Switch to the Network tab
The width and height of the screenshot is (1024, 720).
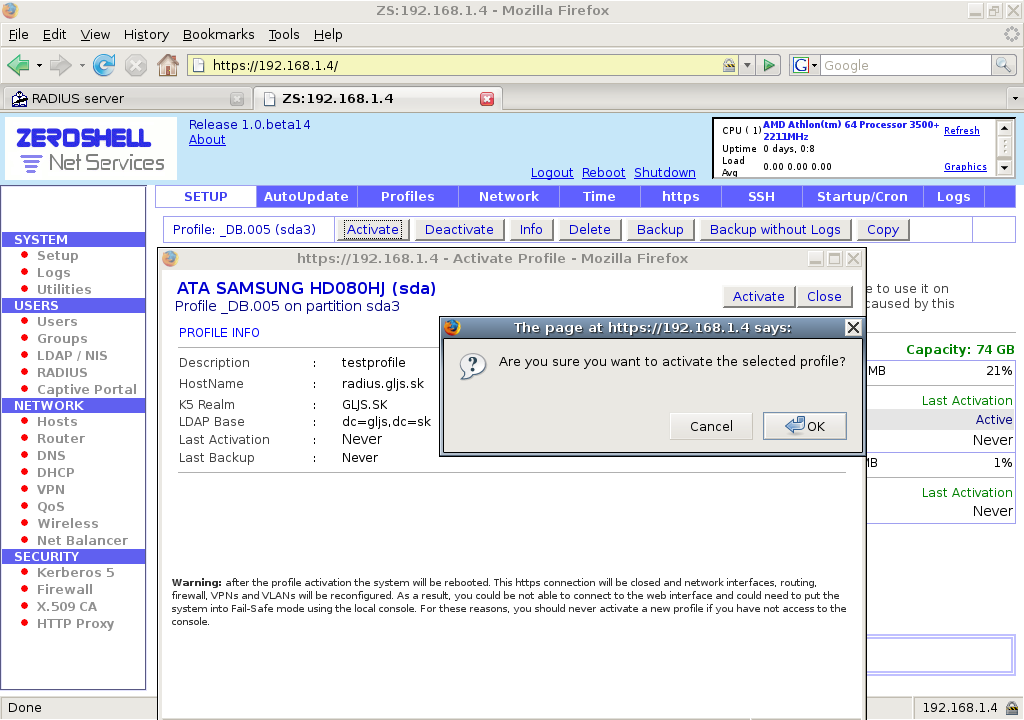point(509,197)
